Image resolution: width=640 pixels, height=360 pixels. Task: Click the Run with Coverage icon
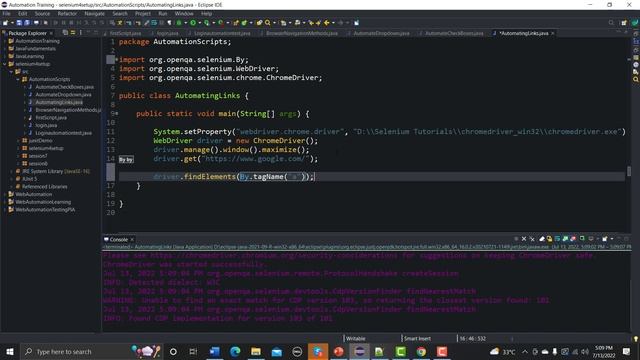(207, 23)
